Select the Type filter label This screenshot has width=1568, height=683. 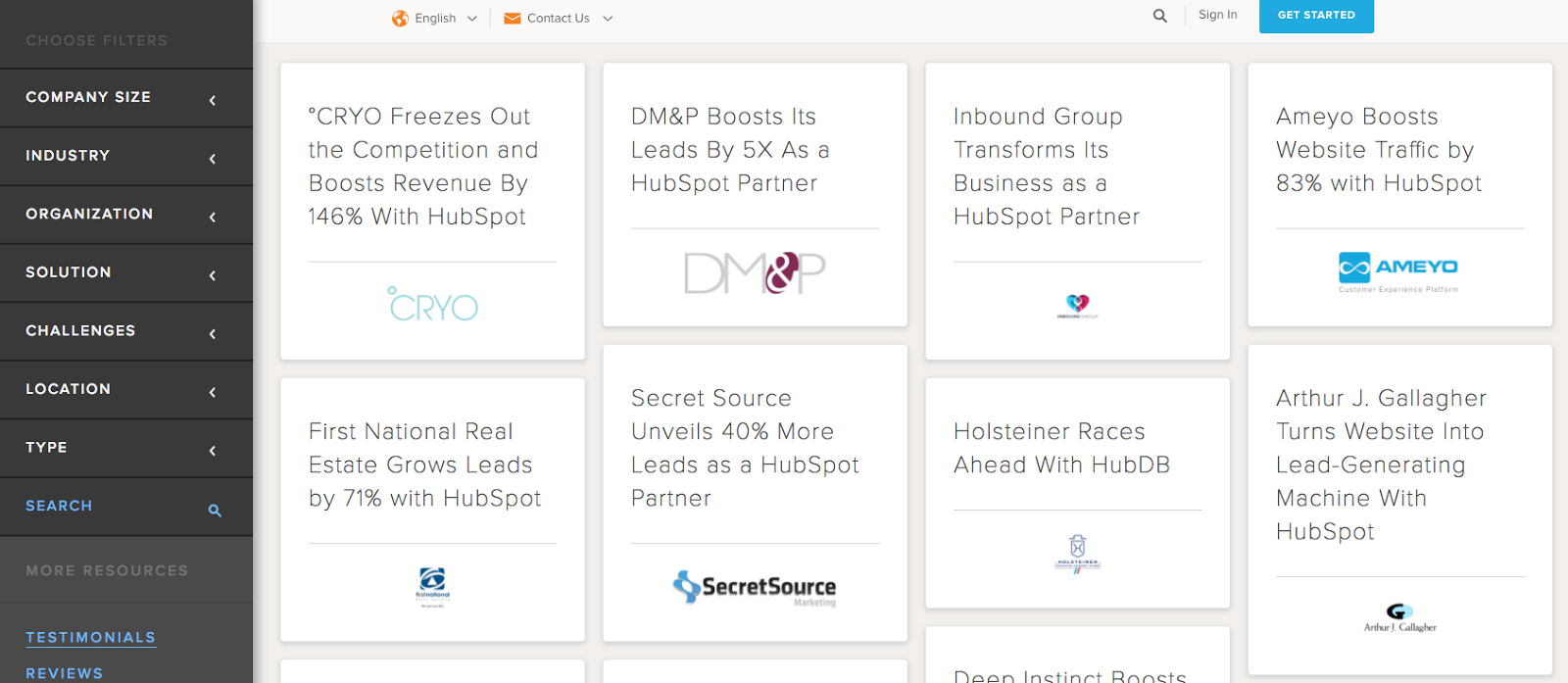tap(46, 448)
